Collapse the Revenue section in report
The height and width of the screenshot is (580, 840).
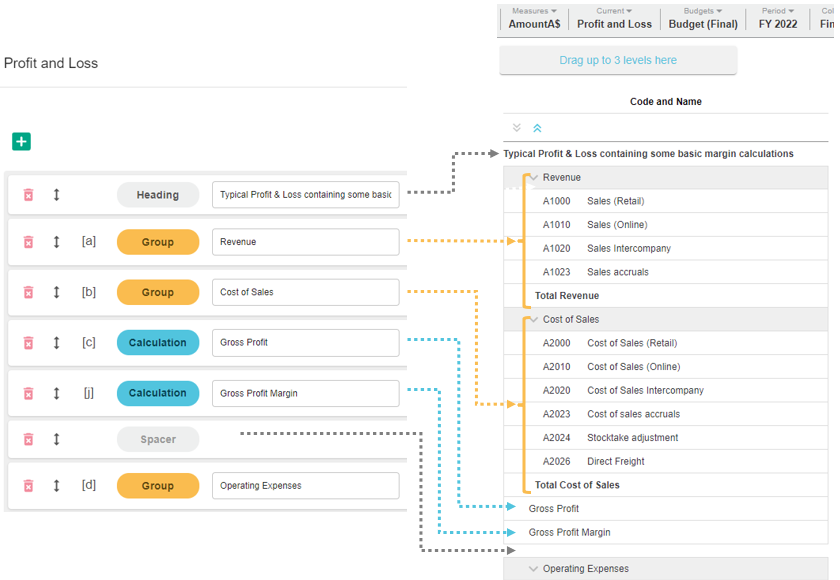click(534, 178)
